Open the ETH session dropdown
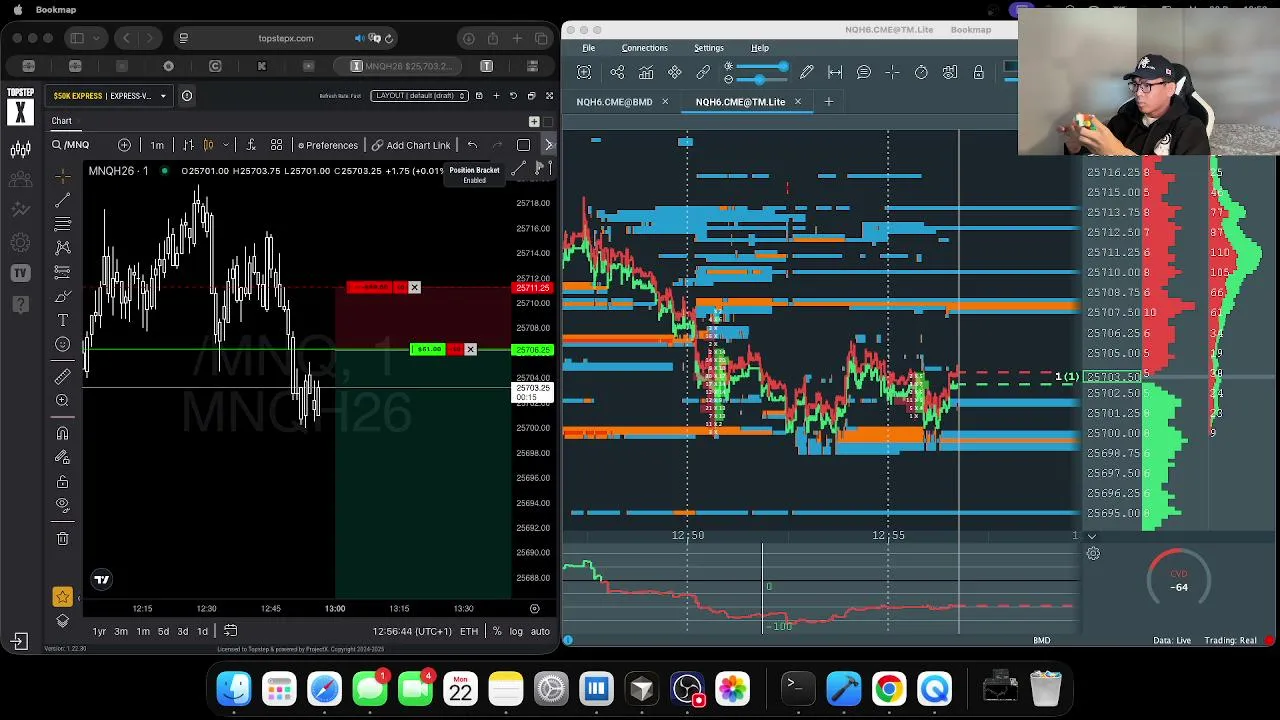Viewport: 1280px width, 720px height. coord(468,631)
